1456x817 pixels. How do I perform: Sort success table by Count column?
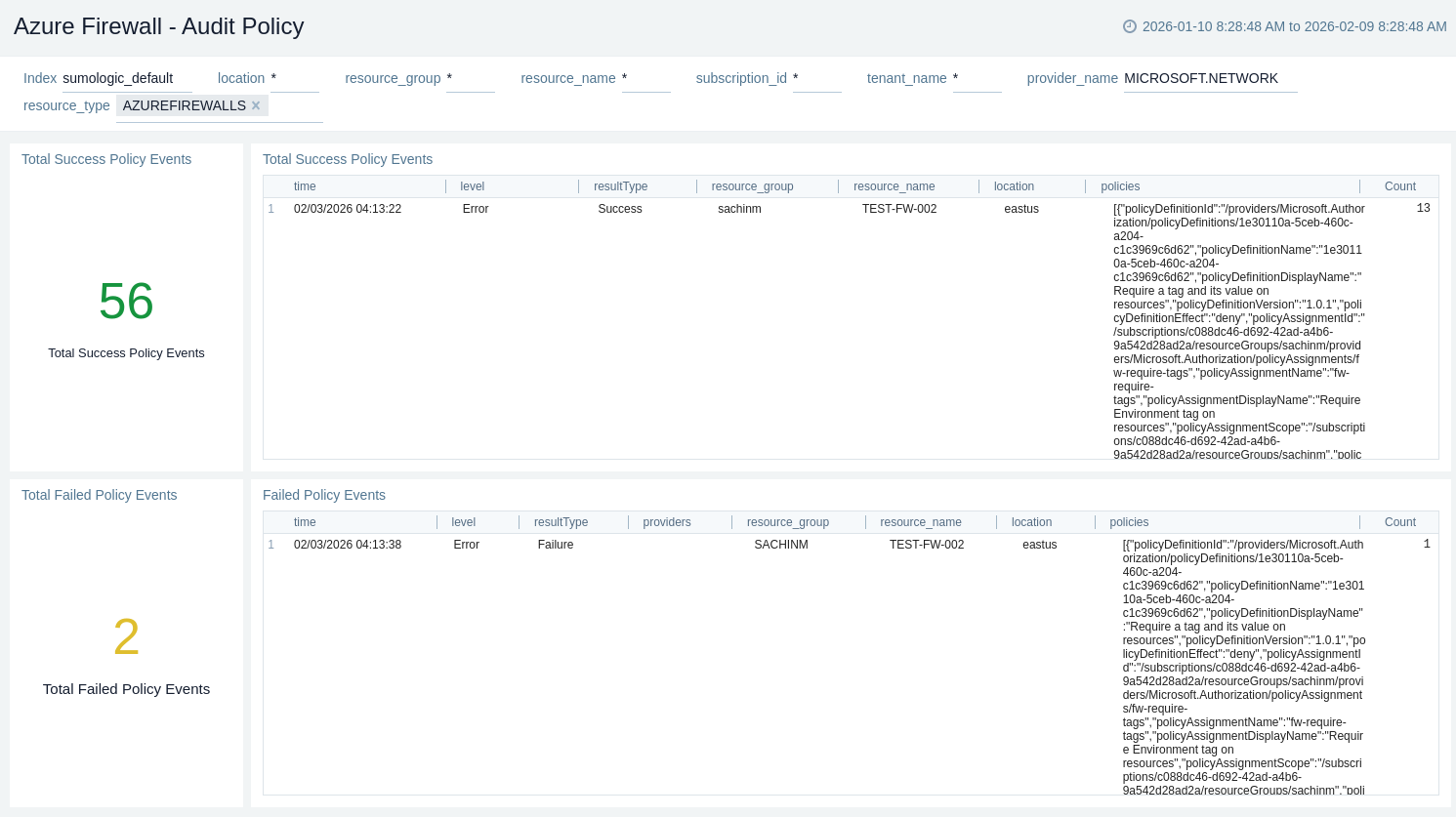tap(1399, 186)
